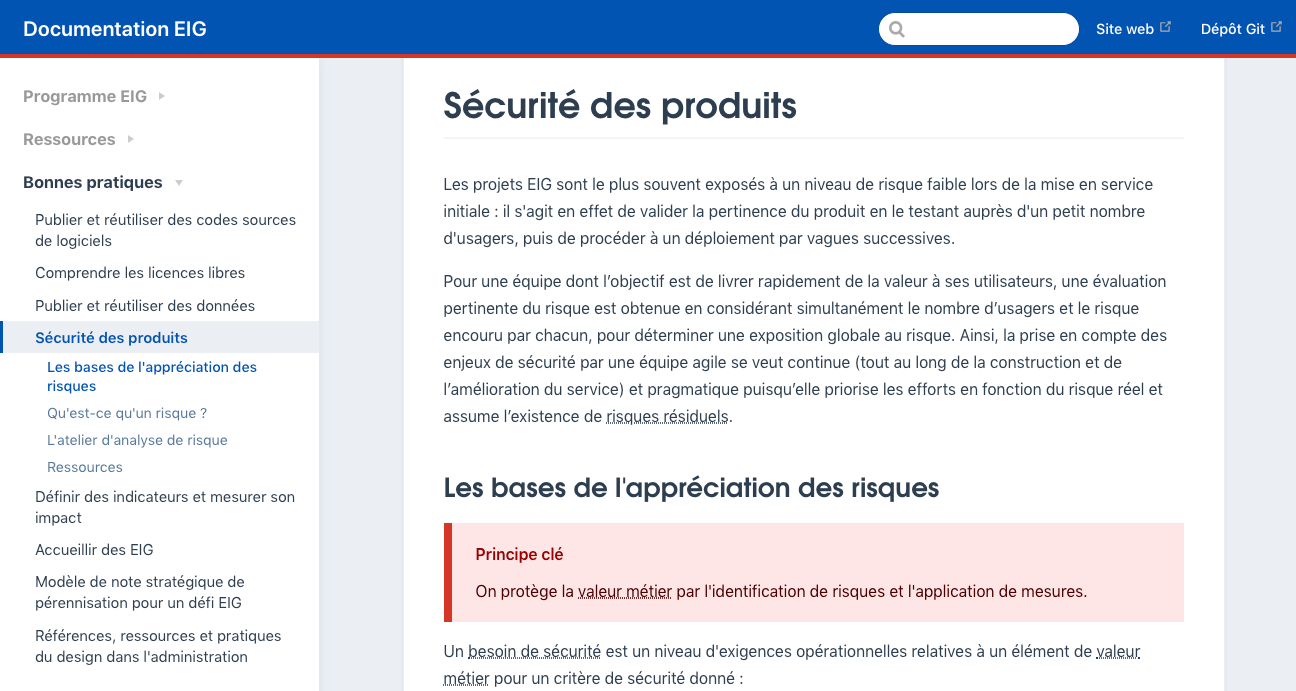Go to L'atelier d'analyse de risque section

coord(137,440)
